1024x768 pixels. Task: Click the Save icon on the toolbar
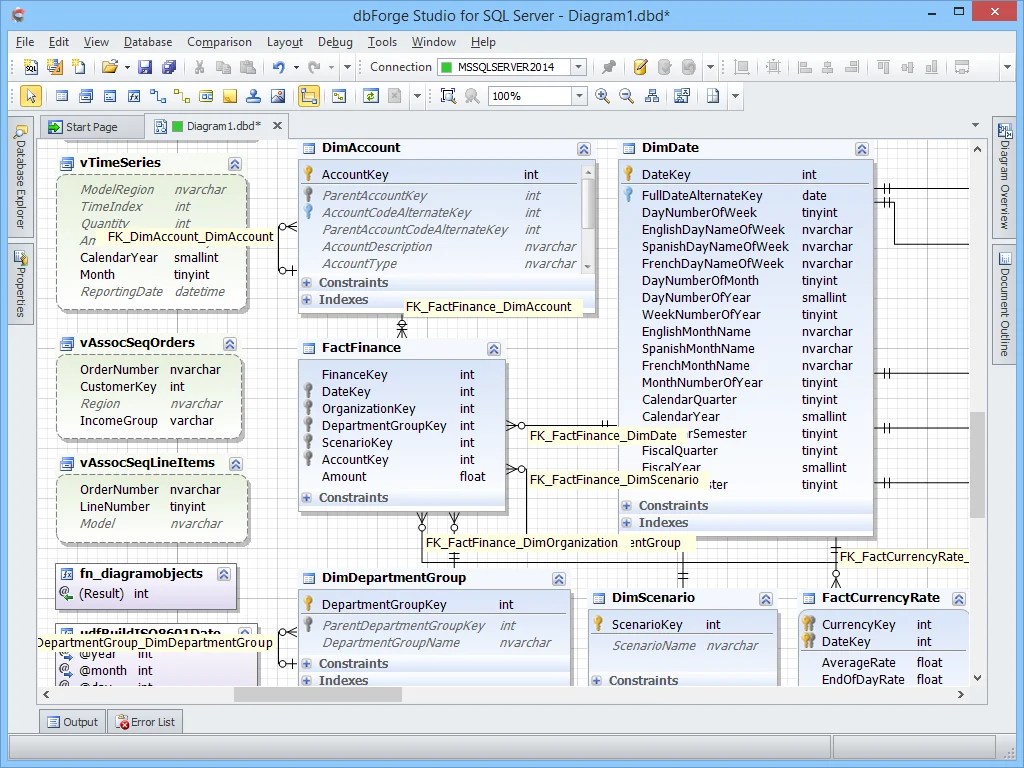click(145, 67)
